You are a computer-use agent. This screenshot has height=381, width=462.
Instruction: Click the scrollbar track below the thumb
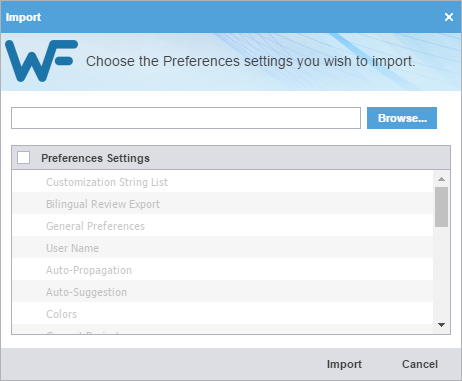pyautogui.click(x=442, y=273)
